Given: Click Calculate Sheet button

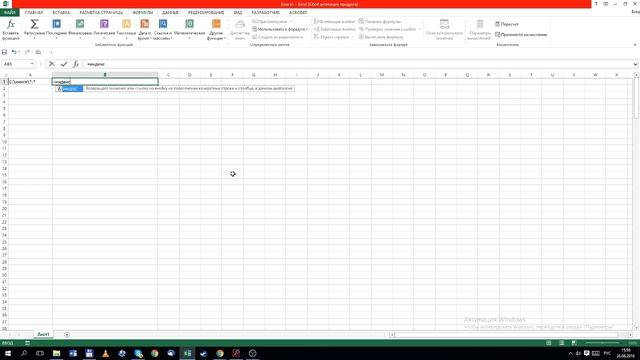Looking at the screenshot, I should click(521, 35).
